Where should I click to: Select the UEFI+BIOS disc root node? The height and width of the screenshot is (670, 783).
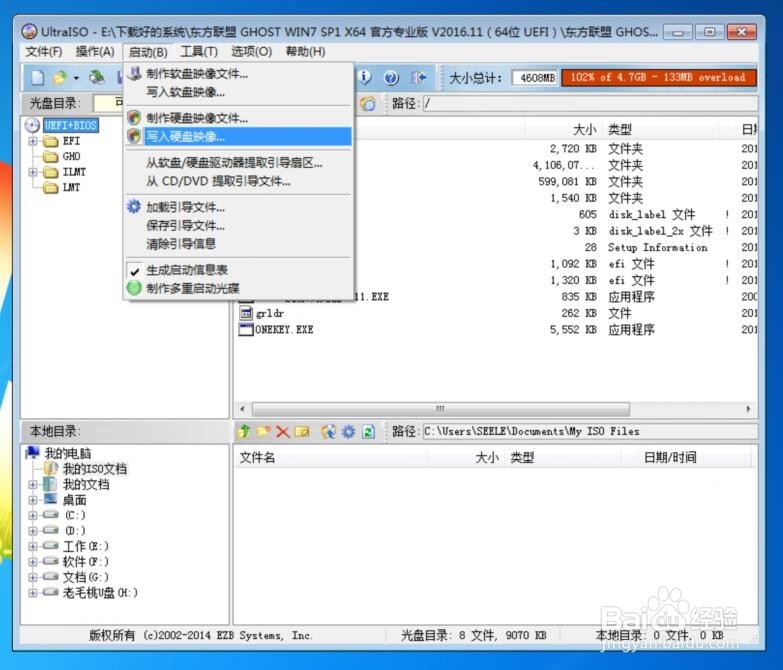pos(70,125)
